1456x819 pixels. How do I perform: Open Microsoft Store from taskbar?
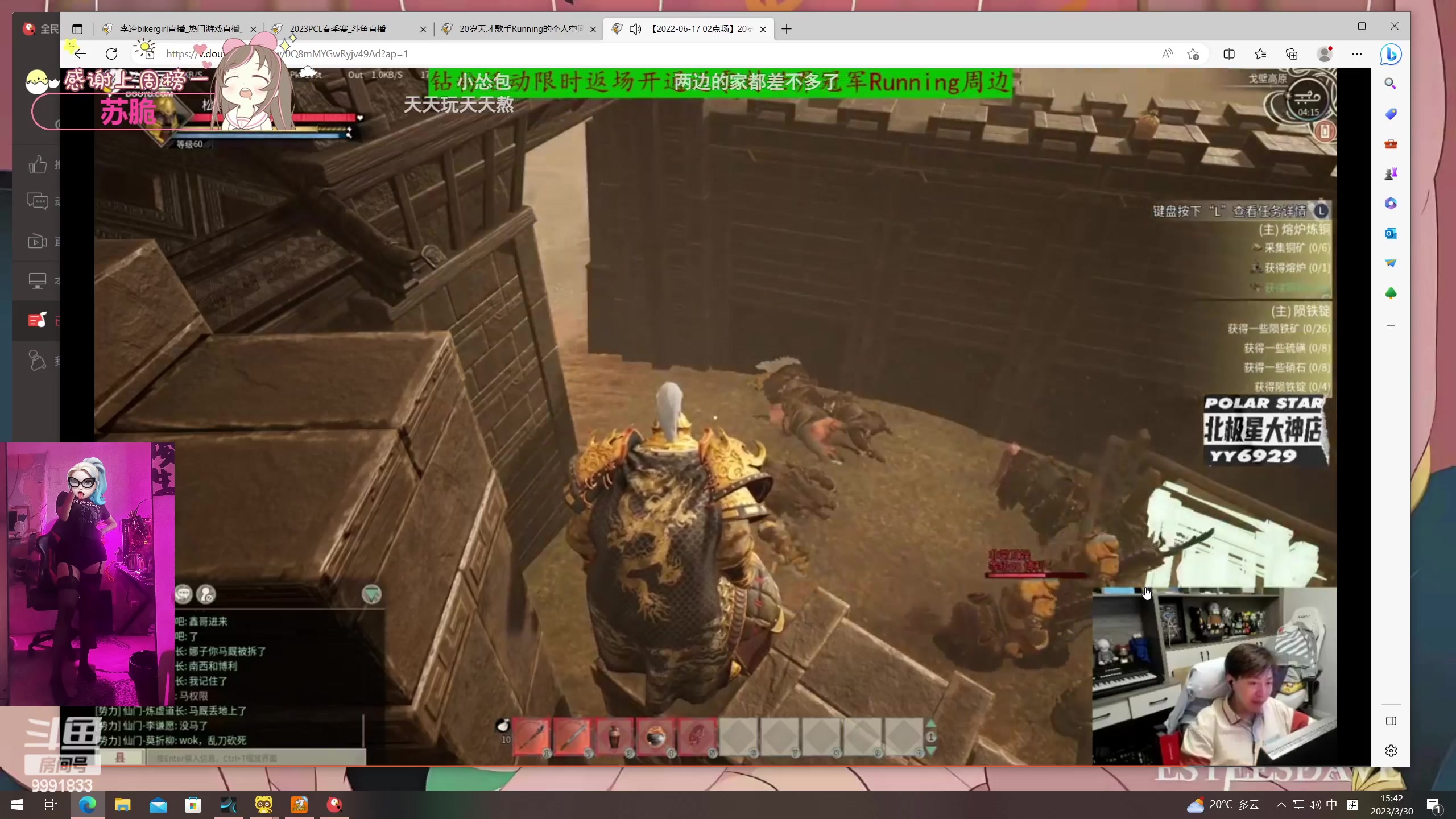pyautogui.click(x=193, y=805)
